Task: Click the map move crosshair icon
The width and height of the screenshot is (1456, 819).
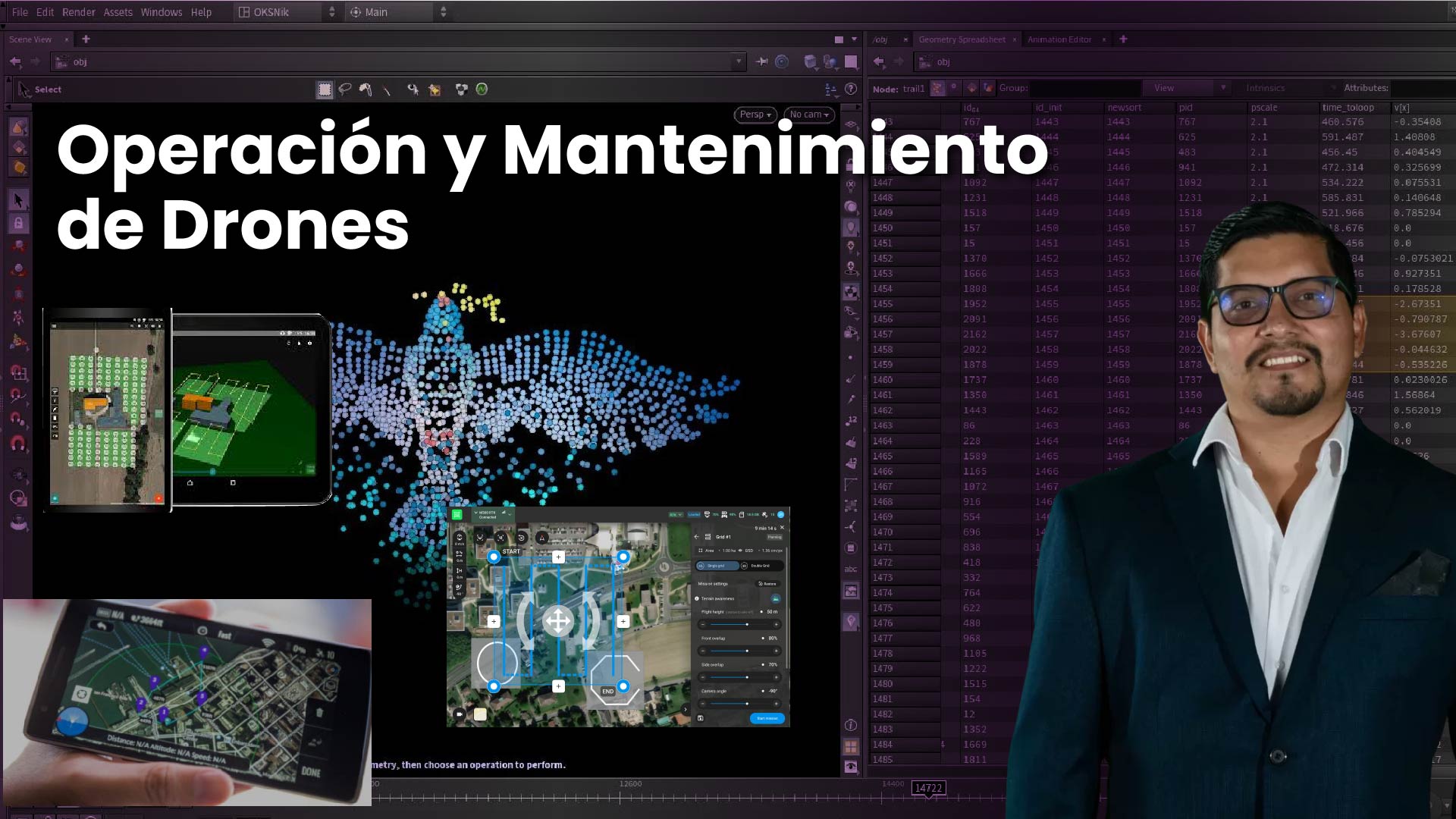Action: (558, 621)
